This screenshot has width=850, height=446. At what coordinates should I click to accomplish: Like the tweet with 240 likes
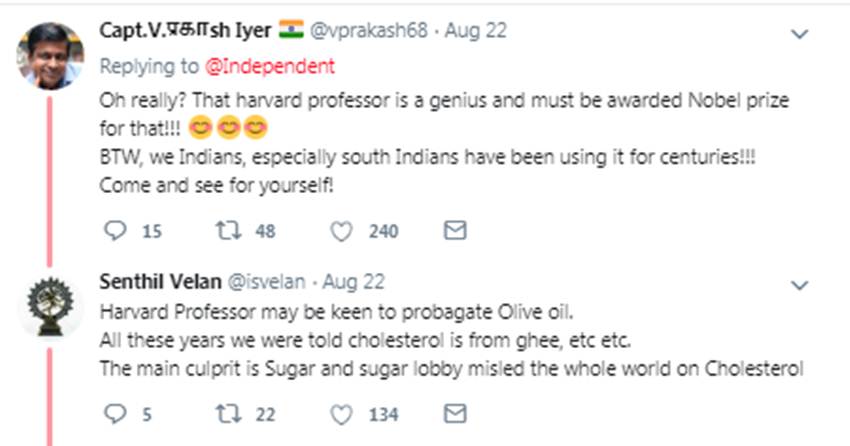point(341,232)
